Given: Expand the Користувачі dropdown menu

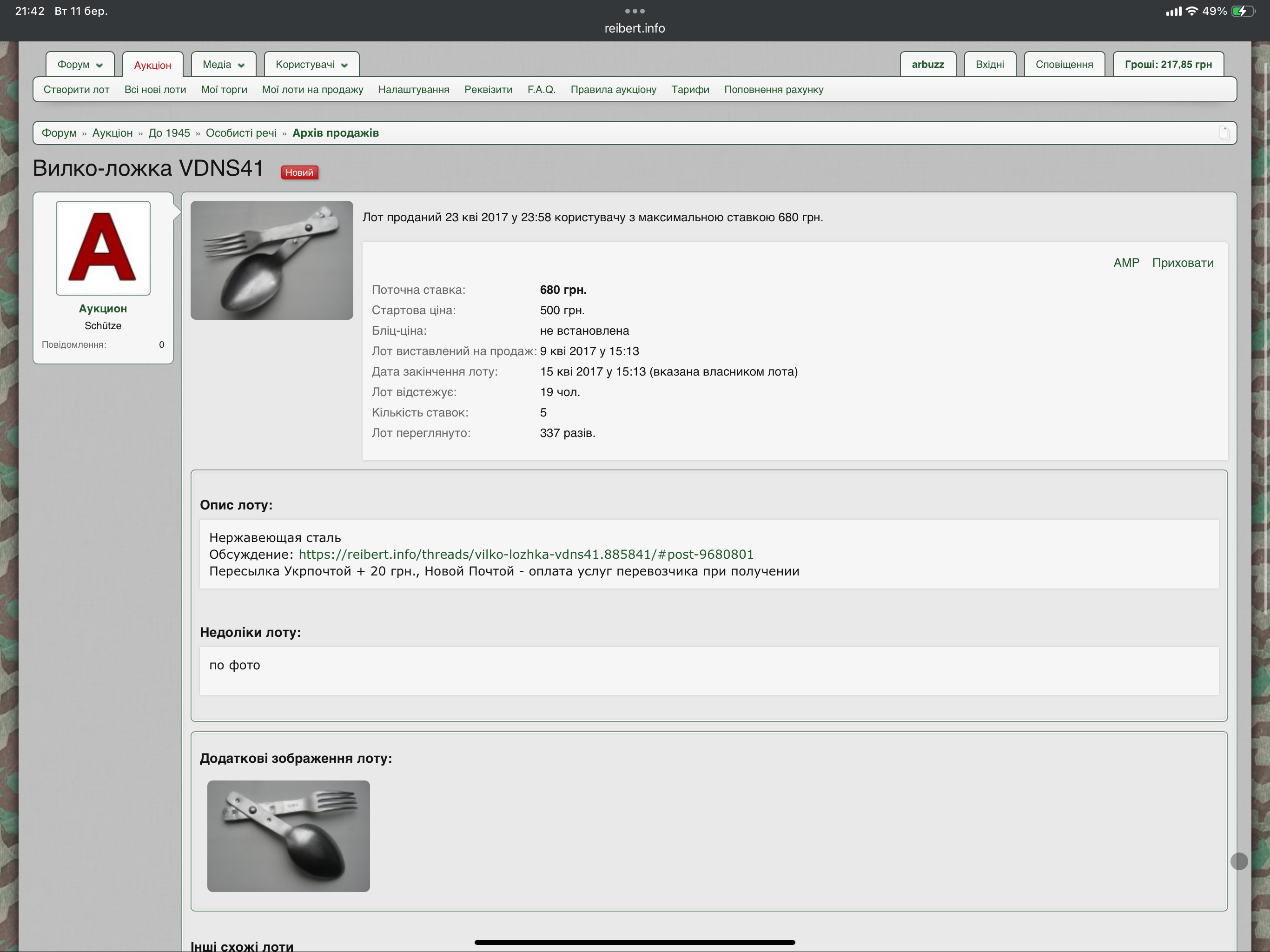Looking at the screenshot, I should coord(311,64).
